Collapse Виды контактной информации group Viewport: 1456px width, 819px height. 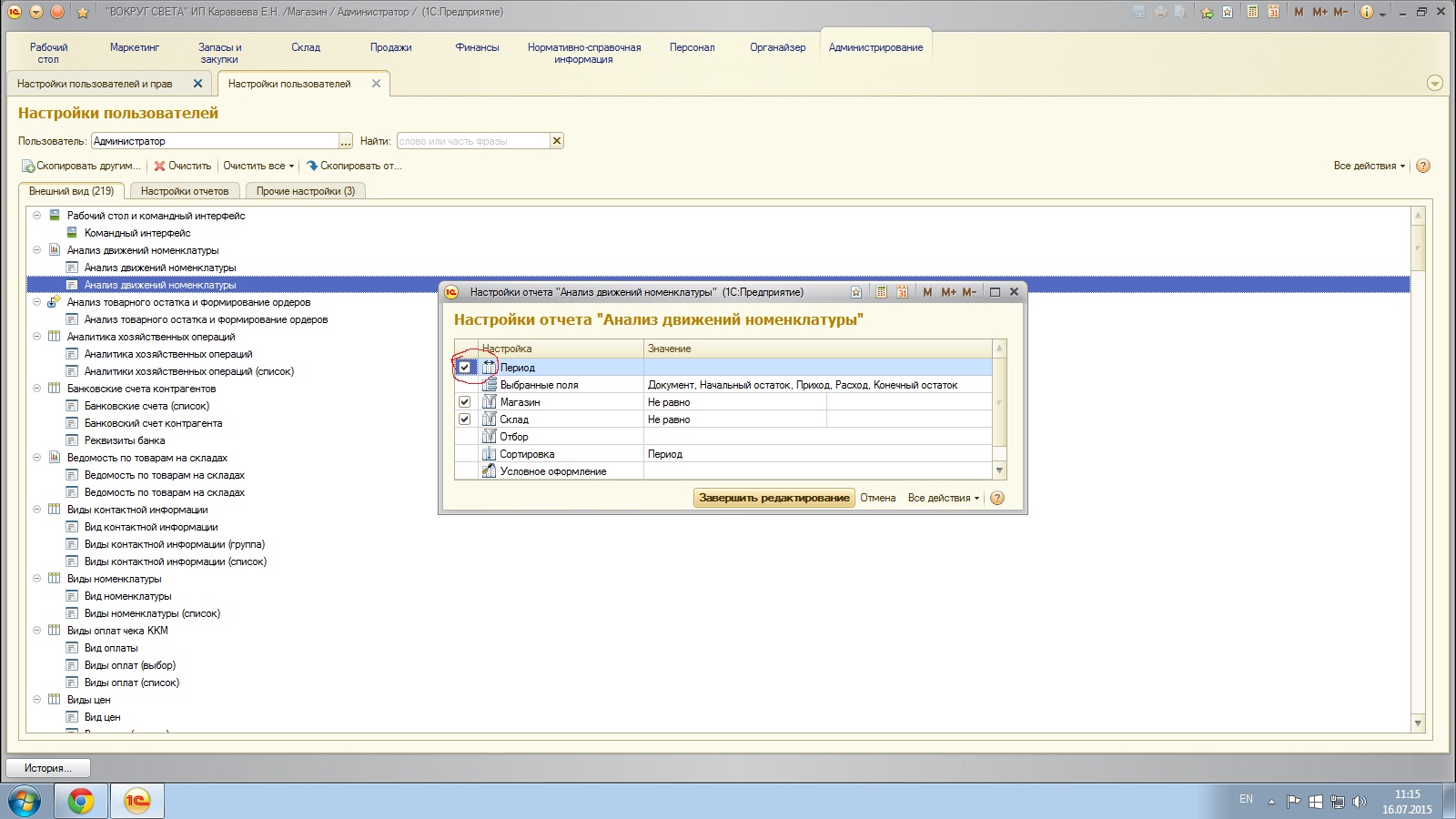click(37, 510)
